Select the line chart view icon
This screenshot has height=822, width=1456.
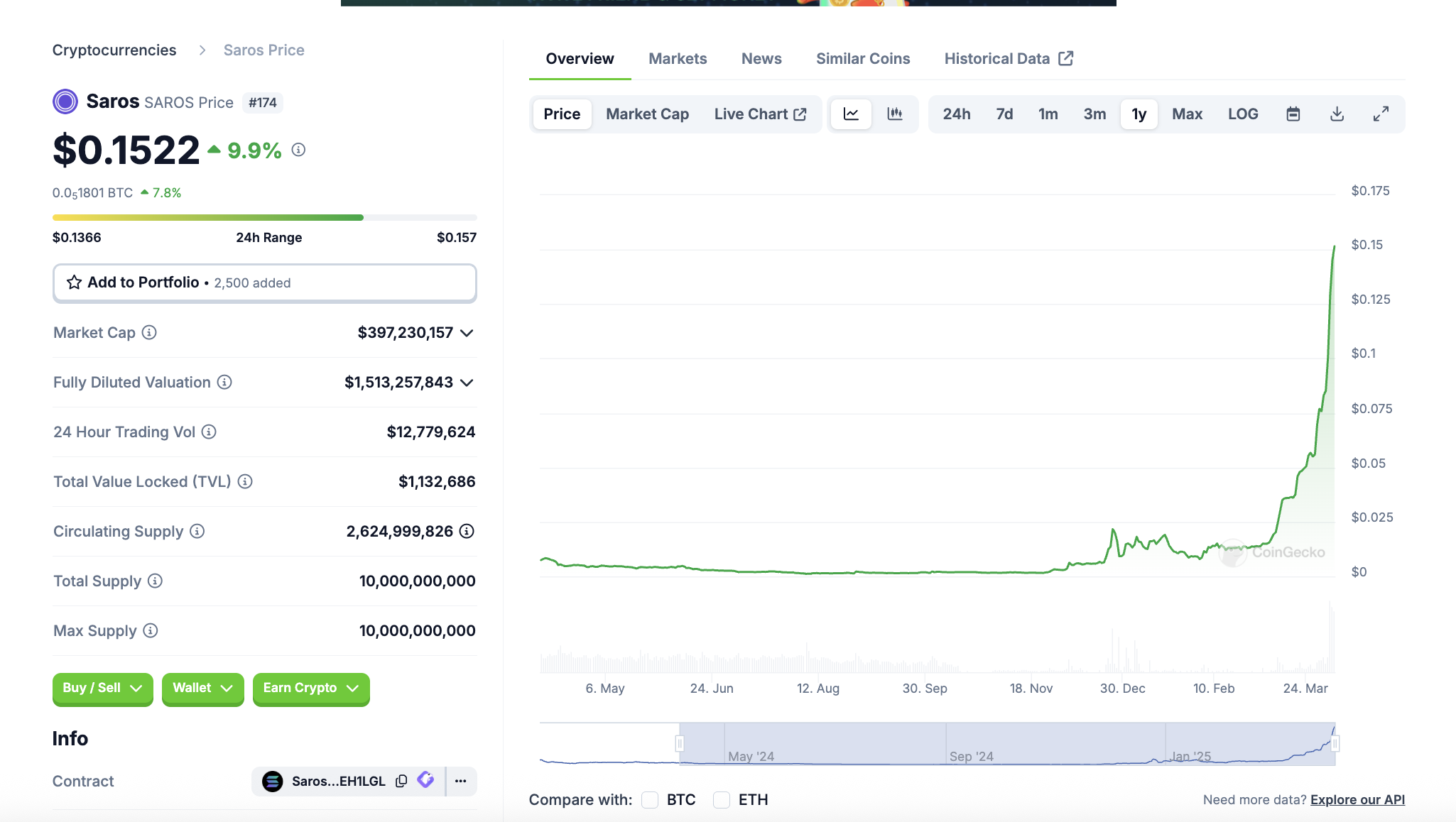click(x=851, y=114)
